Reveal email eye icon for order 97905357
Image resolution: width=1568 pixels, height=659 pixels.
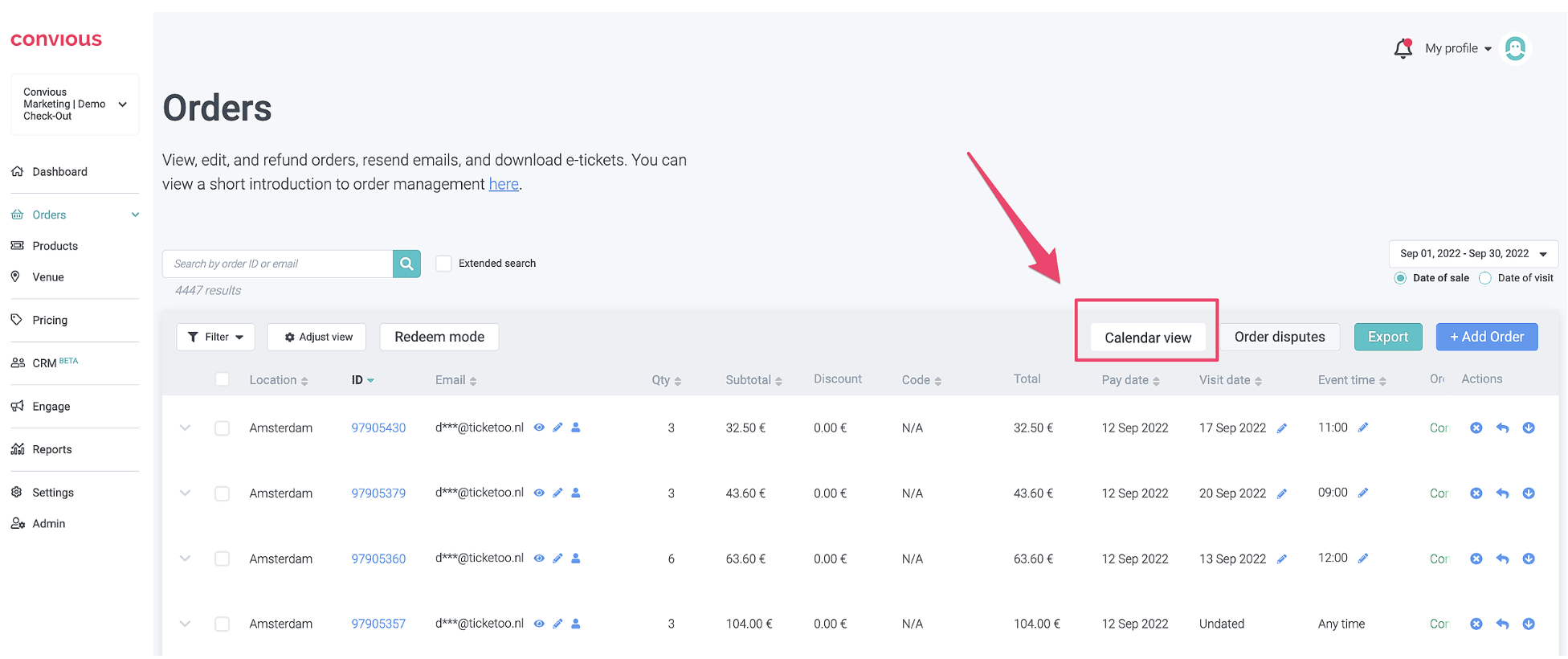point(539,624)
